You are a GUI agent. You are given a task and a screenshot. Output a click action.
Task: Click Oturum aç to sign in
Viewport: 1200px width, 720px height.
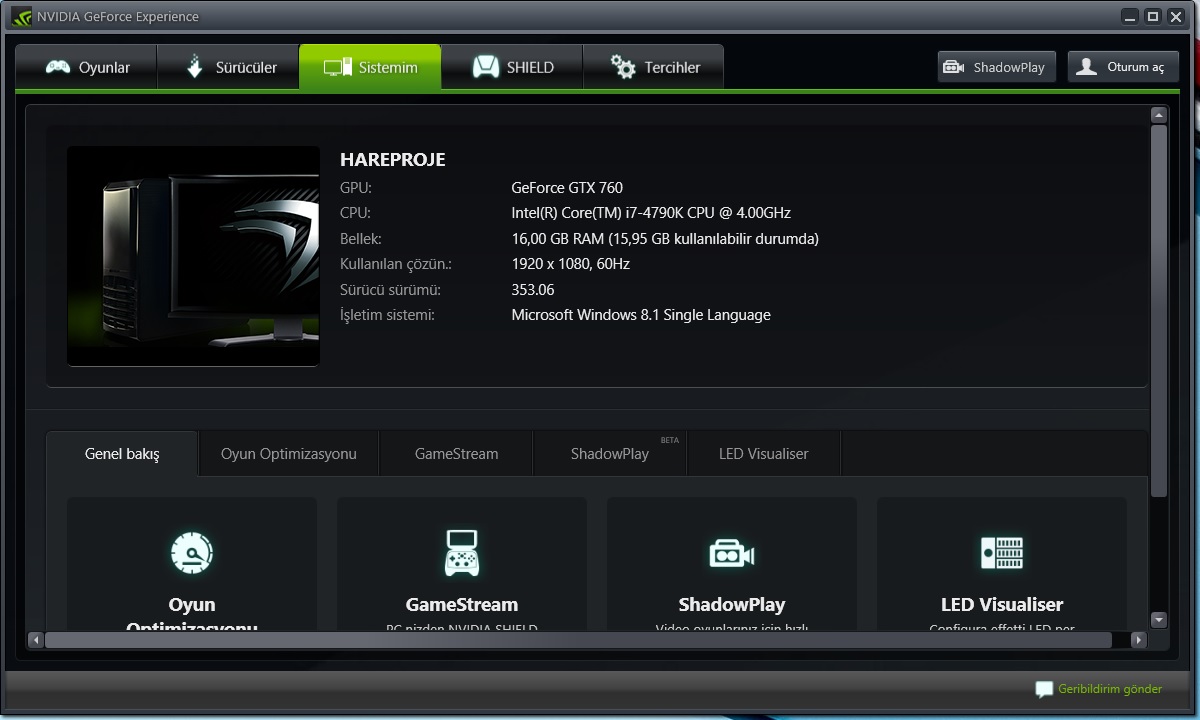click(x=1122, y=67)
